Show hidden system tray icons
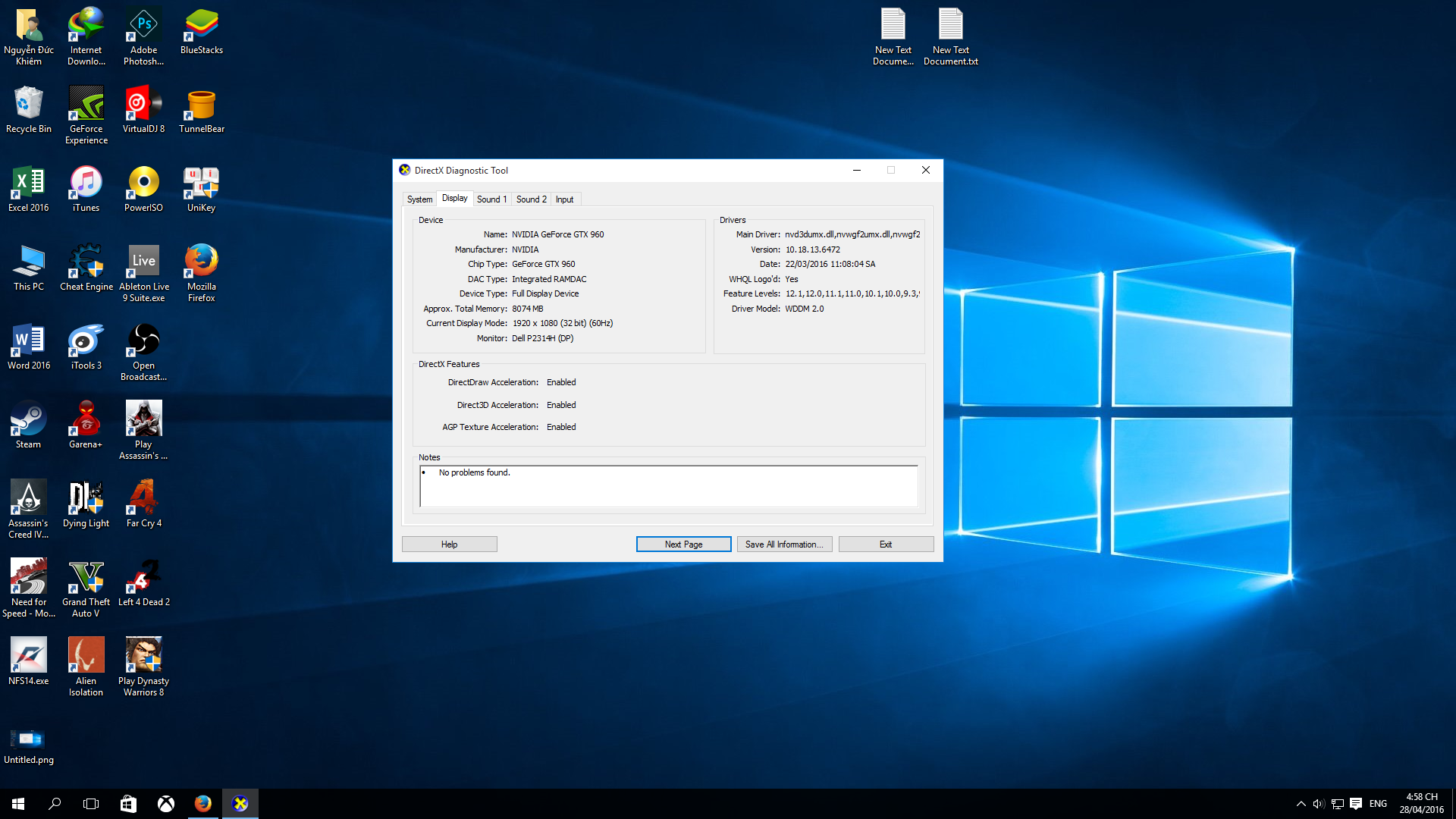This screenshot has width=1456, height=819. [1301, 804]
